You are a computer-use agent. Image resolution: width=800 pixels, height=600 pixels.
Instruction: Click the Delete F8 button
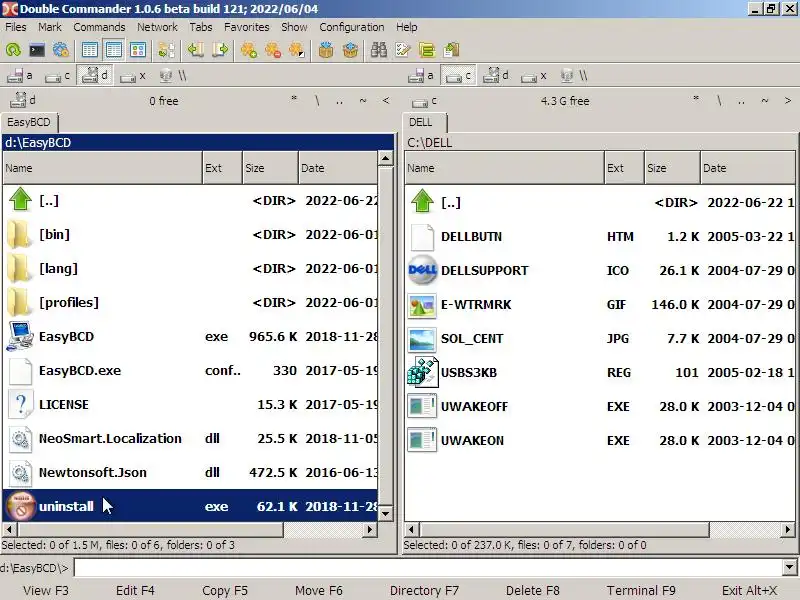(533, 590)
